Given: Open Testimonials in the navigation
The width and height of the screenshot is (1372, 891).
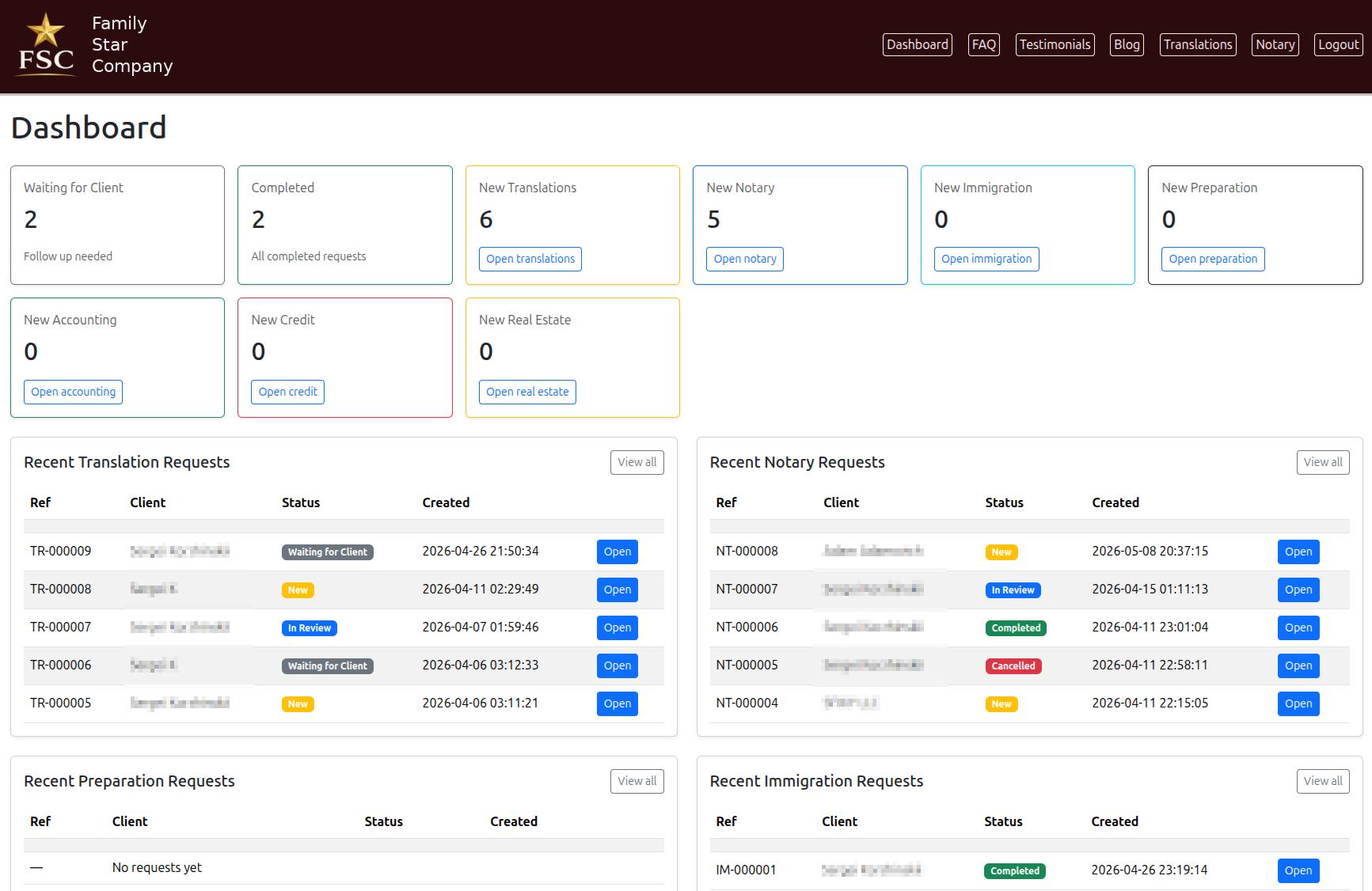Looking at the screenshot, I should pos(1055,45).
